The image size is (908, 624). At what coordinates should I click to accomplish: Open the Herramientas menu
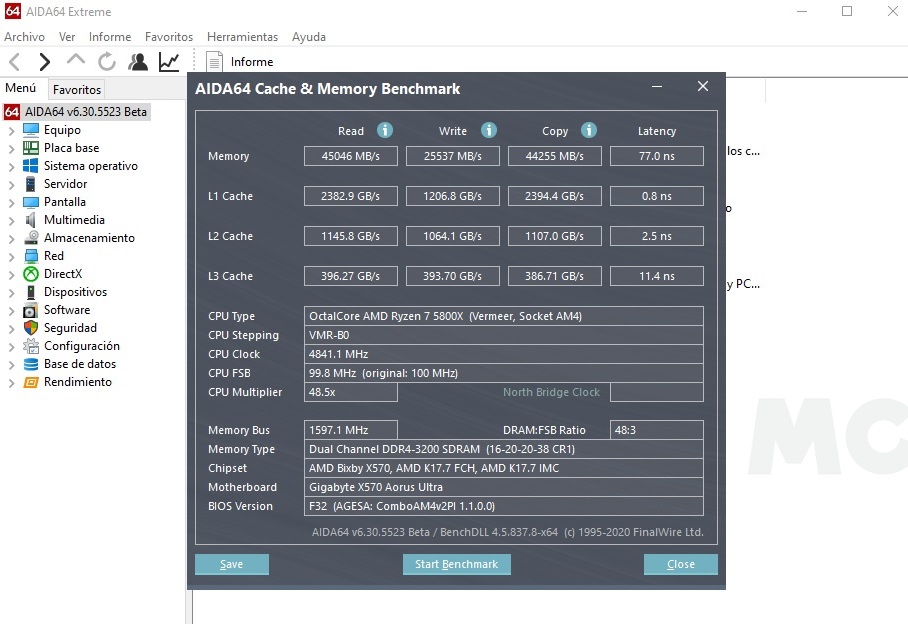coord(242,37)
